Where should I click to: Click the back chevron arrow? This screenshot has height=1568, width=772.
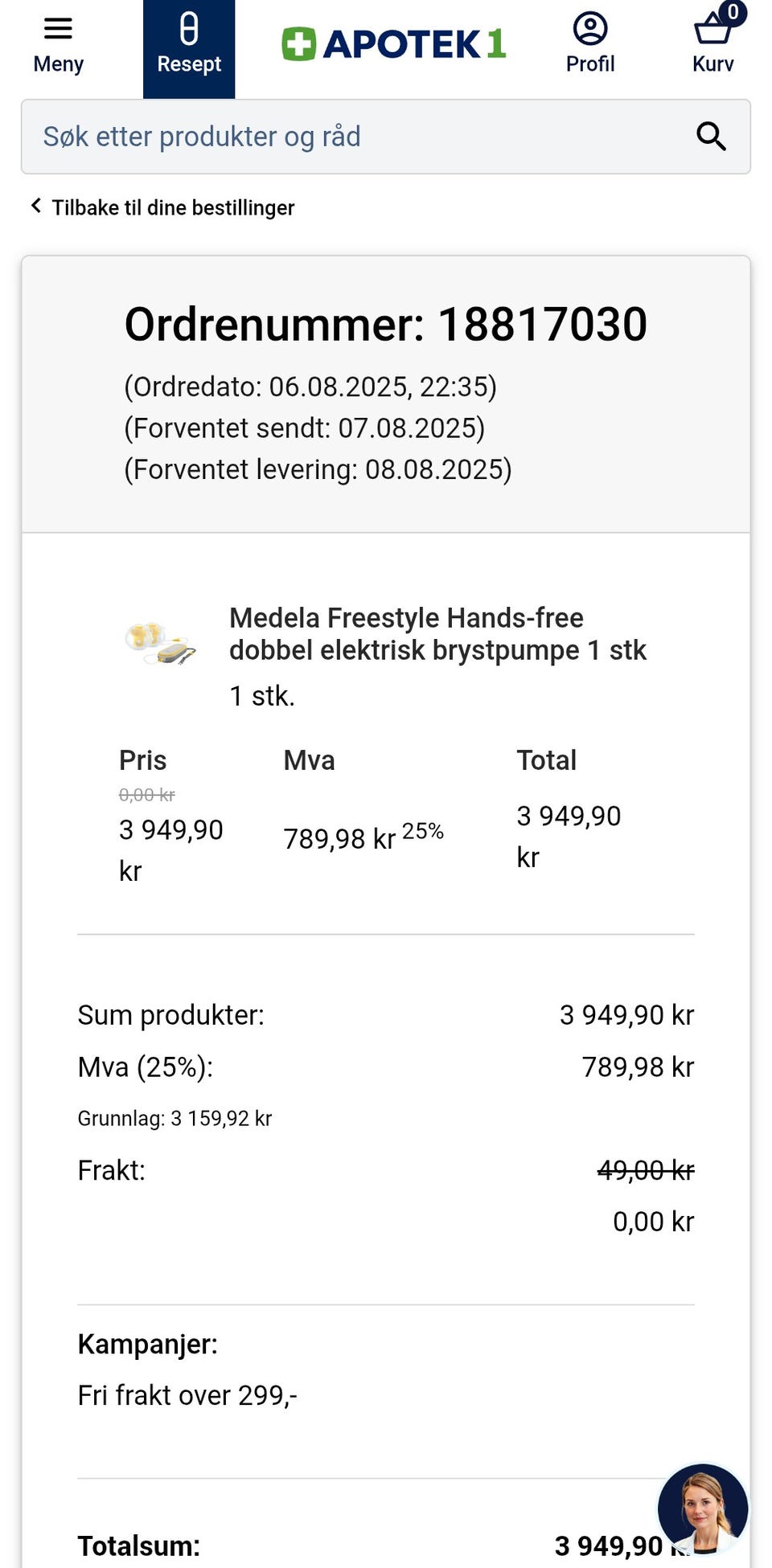(x=36, y=207)
